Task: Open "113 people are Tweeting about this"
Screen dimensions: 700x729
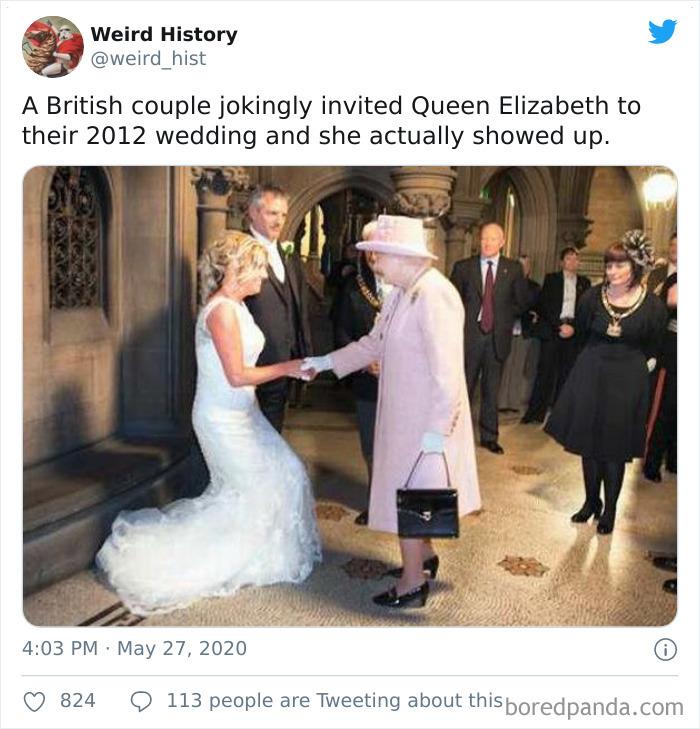Action: [334, 701]
